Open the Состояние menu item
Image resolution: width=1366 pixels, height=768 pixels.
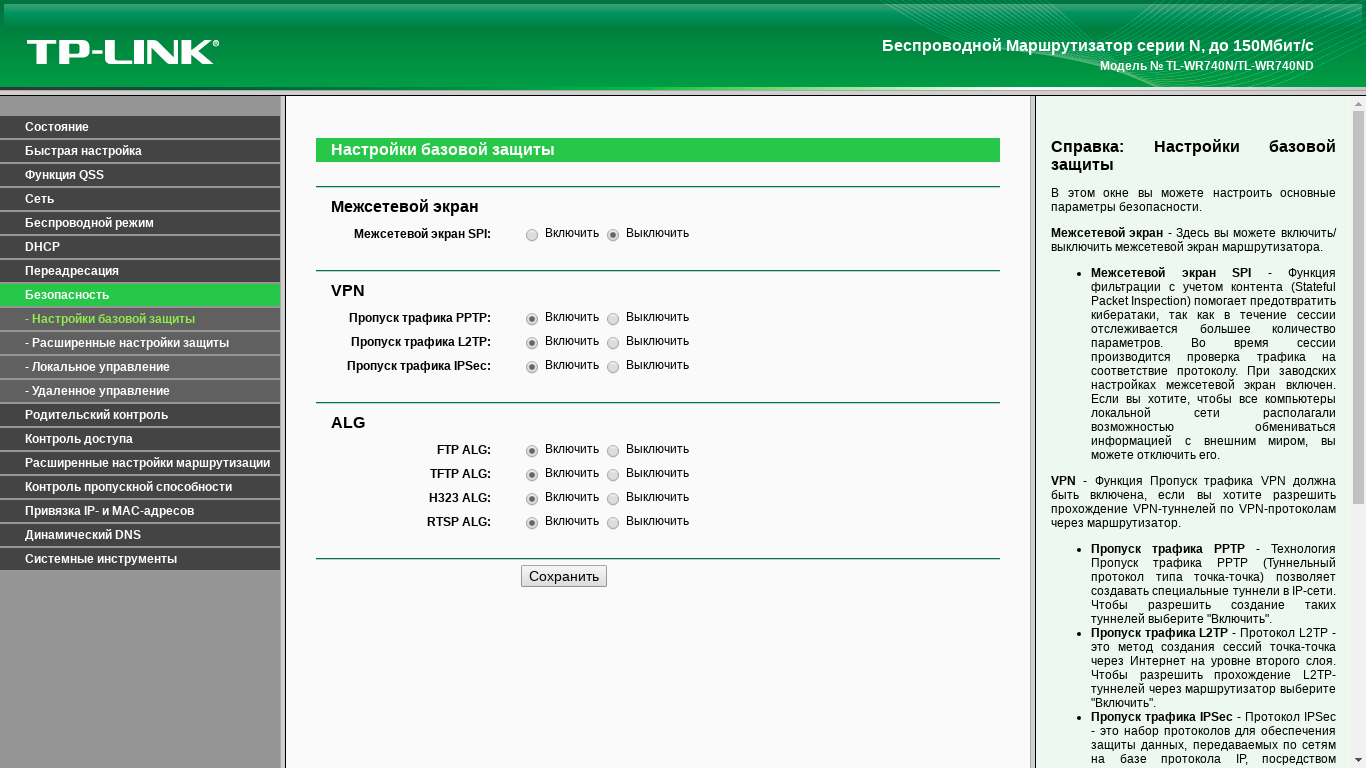tap(140, 127)
